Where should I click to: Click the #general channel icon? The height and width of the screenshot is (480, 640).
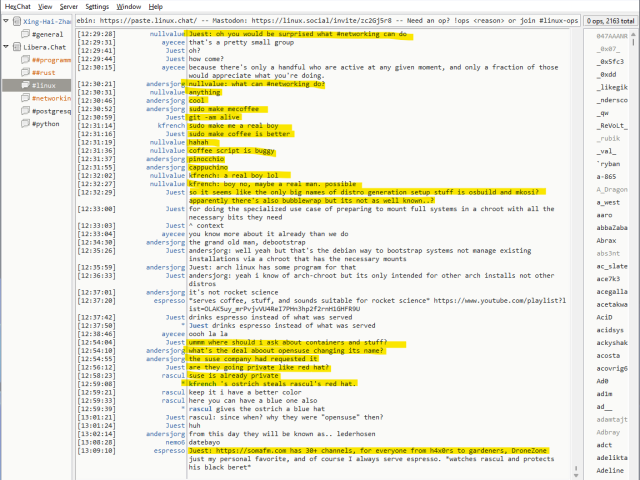24,34
